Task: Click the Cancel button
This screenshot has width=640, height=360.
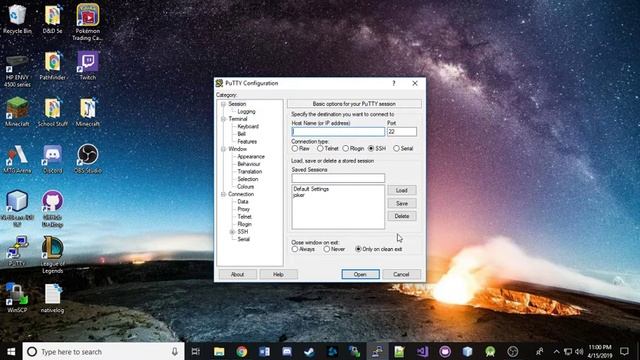Action: coord(401,274)
